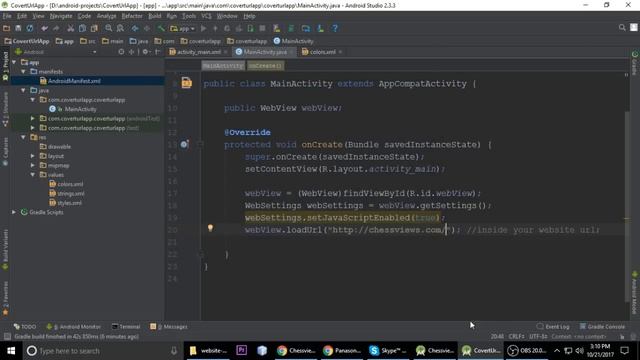Click the Redo arrow icon
This screenshot has height=360, width=640.
pyautogui.click(x=56, y=28)
